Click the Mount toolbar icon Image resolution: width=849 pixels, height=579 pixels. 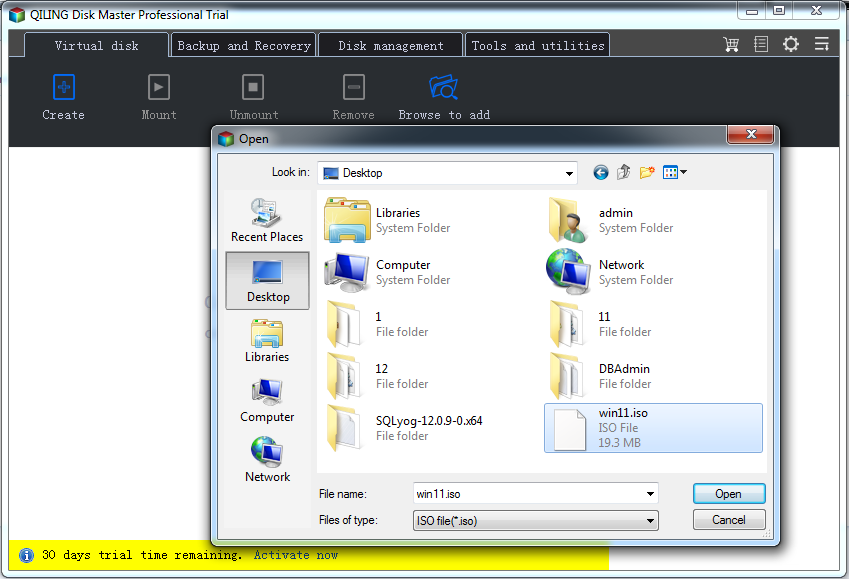(x=159, y=87)
